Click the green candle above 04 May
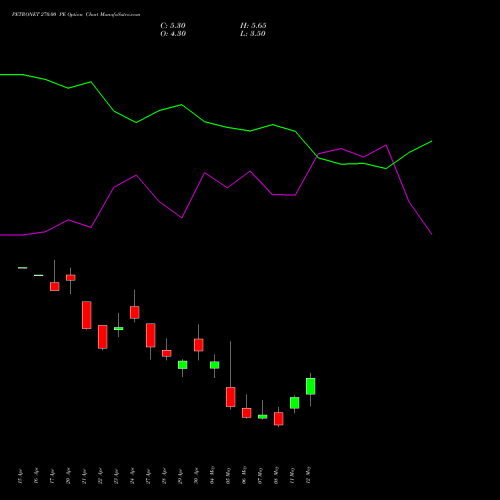500x500 pixels. coord(215,365)
